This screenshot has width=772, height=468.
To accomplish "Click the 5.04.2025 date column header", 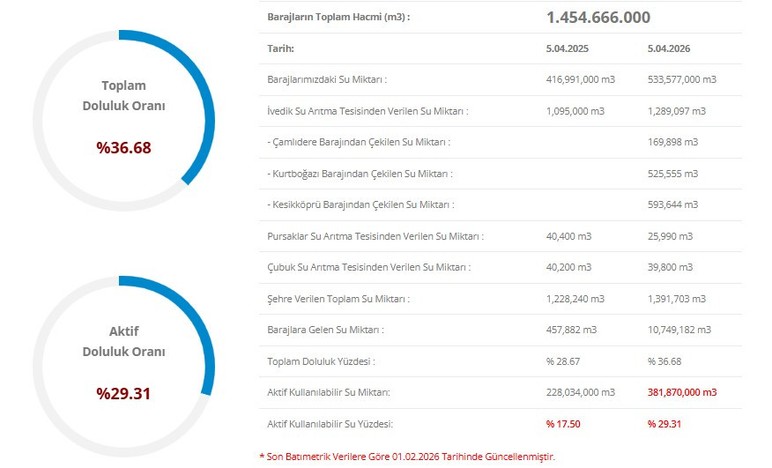I will (567, 47).
